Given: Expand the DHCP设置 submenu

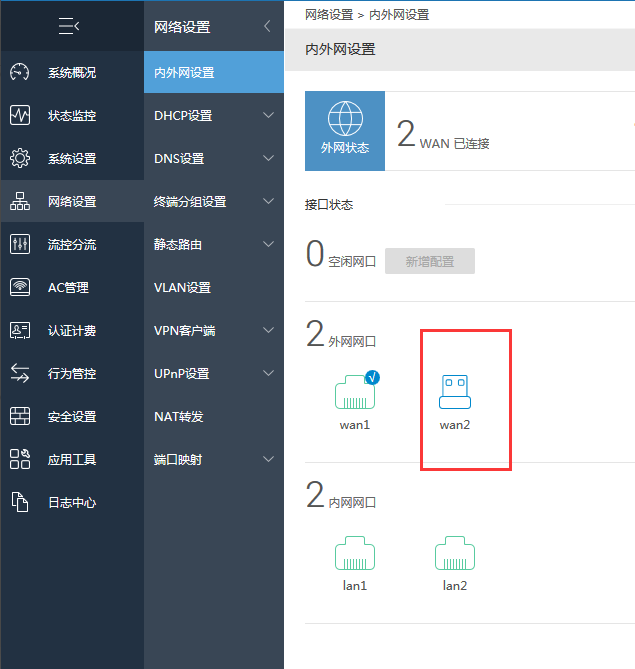Looking at the screenshot, I should [267, 116].
